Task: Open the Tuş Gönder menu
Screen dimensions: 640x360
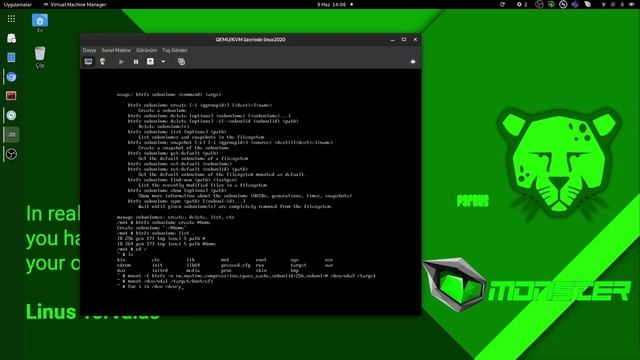Action: 175,50
